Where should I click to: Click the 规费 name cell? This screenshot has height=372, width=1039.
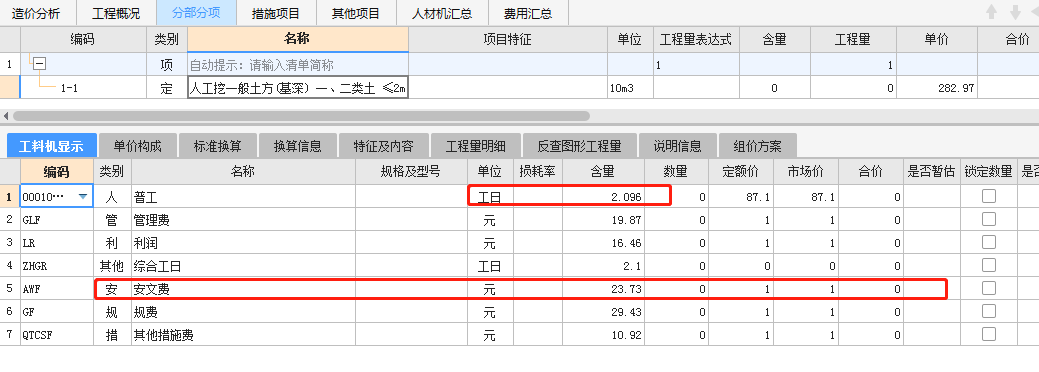click(x=243, y=312)
